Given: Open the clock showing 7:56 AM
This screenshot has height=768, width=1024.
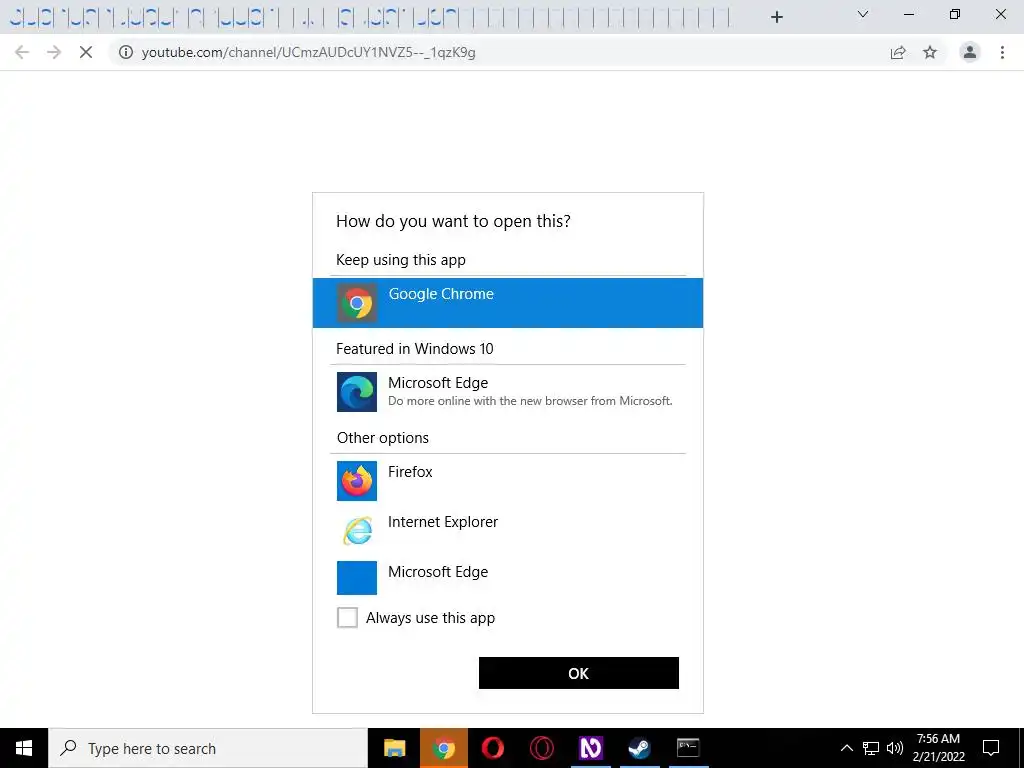Looking at the screenshot, I should (x=938, y=748).
